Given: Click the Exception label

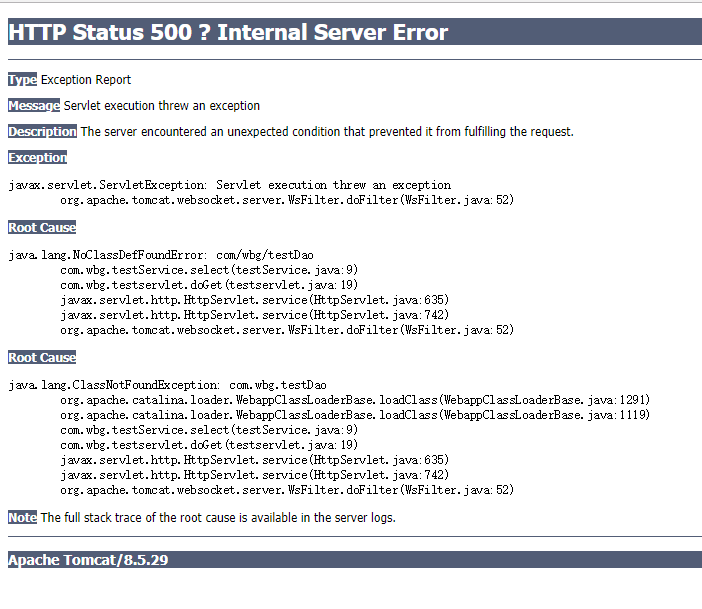Looking at the screenshot, I should pyautogui.click(x=37, y=158).
